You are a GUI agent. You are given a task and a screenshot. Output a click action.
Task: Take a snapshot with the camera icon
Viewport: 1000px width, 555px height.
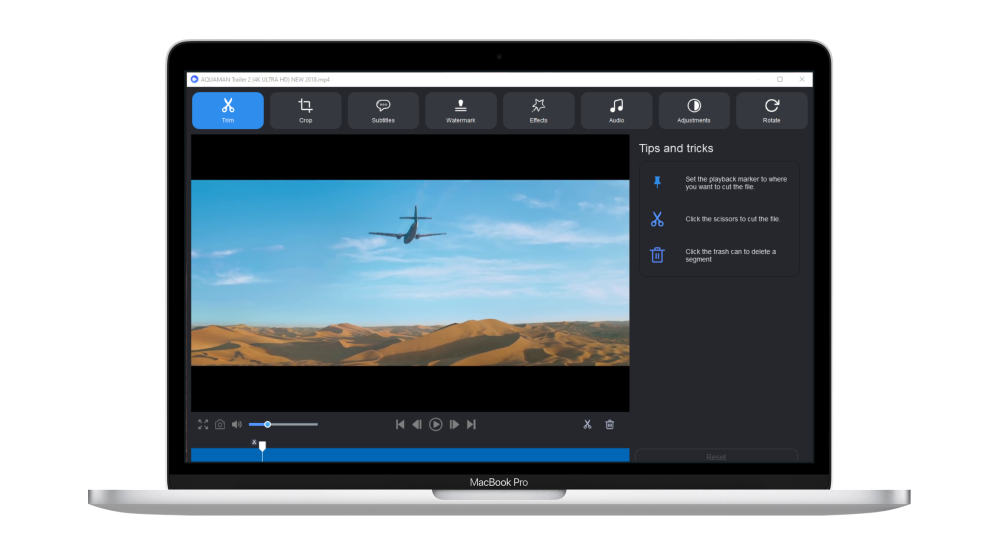(x=220, y=424)
